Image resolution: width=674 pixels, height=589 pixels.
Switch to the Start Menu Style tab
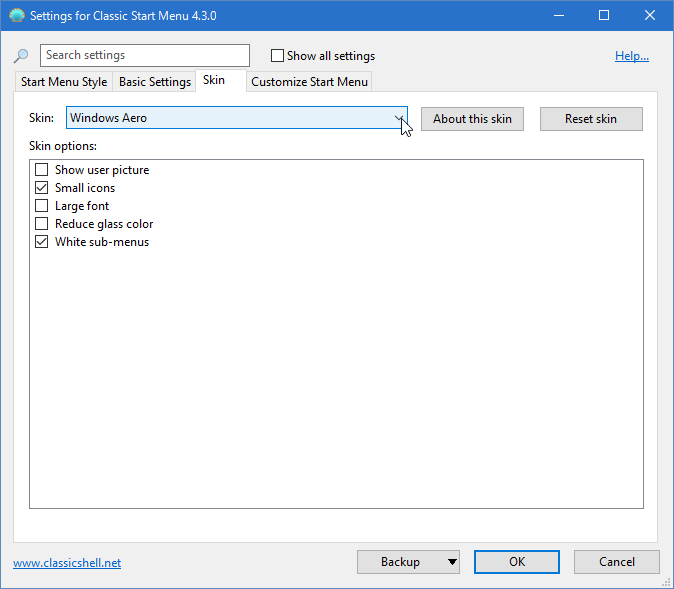coord(64,82)
